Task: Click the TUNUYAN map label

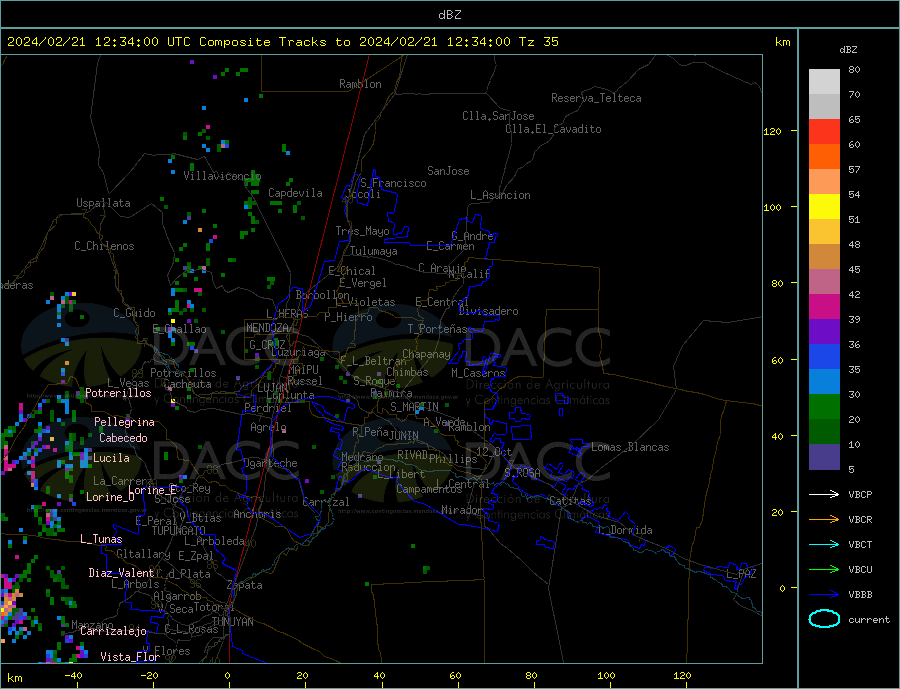Action: pyautogui.click(x=232, y=622)
